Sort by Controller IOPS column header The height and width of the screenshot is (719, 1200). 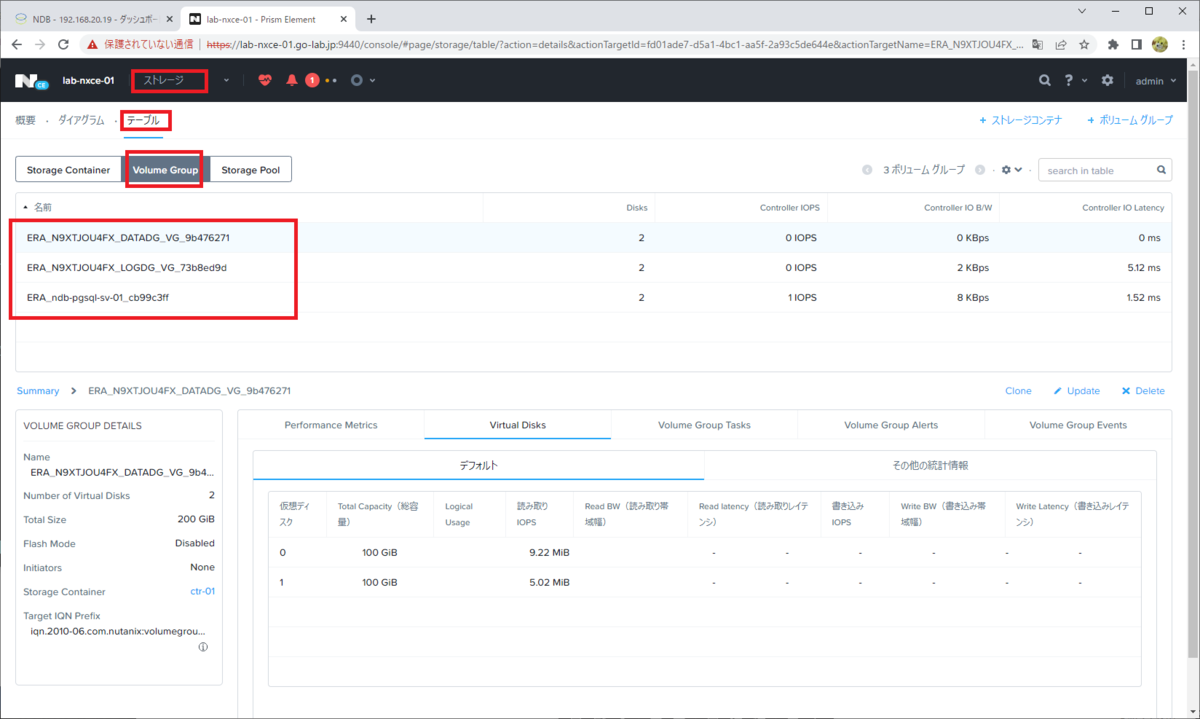point(789,208)
